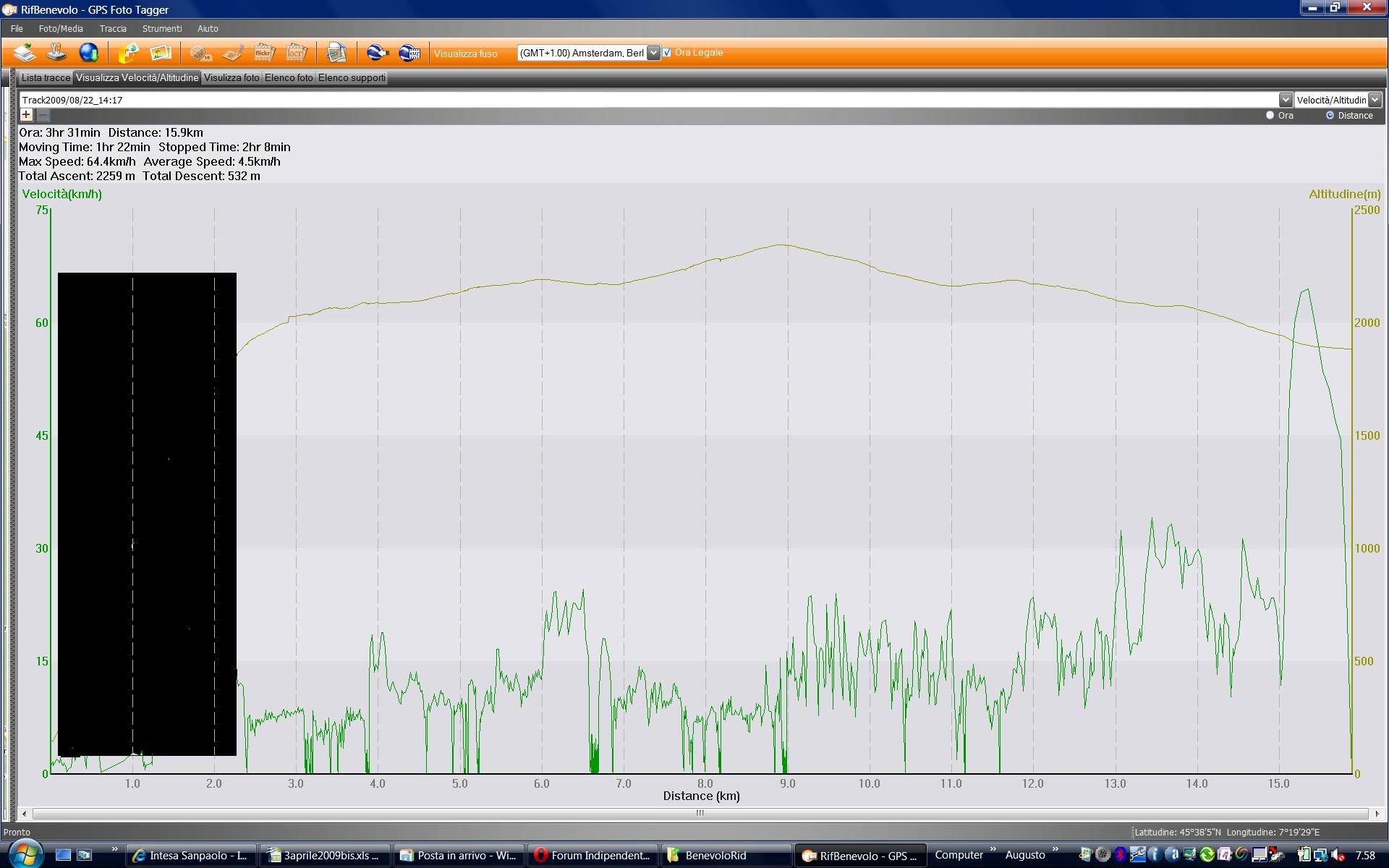Viewport: 1389px width, 868px height.
Task: Open the add photos folder icon
Action: pyautogui.click(x=129, y=53)
